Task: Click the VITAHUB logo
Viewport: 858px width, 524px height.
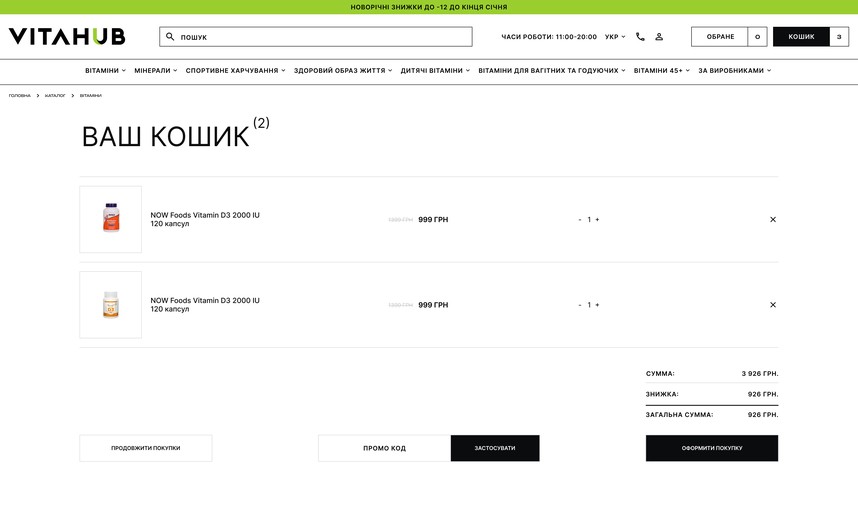Action: (67, 37)
